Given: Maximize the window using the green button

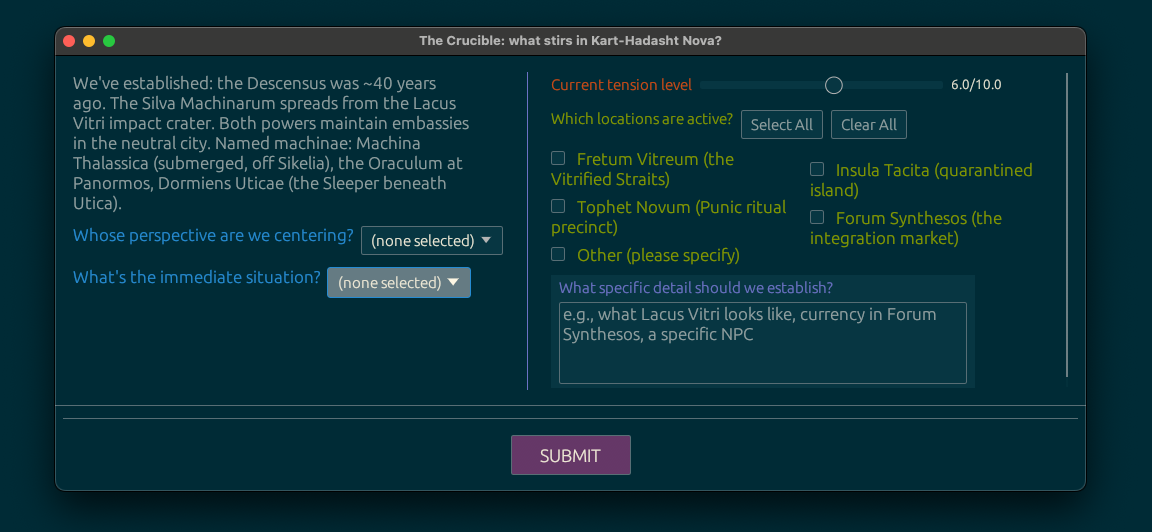Looking at the screenshot, I should (x=109, y=41).
